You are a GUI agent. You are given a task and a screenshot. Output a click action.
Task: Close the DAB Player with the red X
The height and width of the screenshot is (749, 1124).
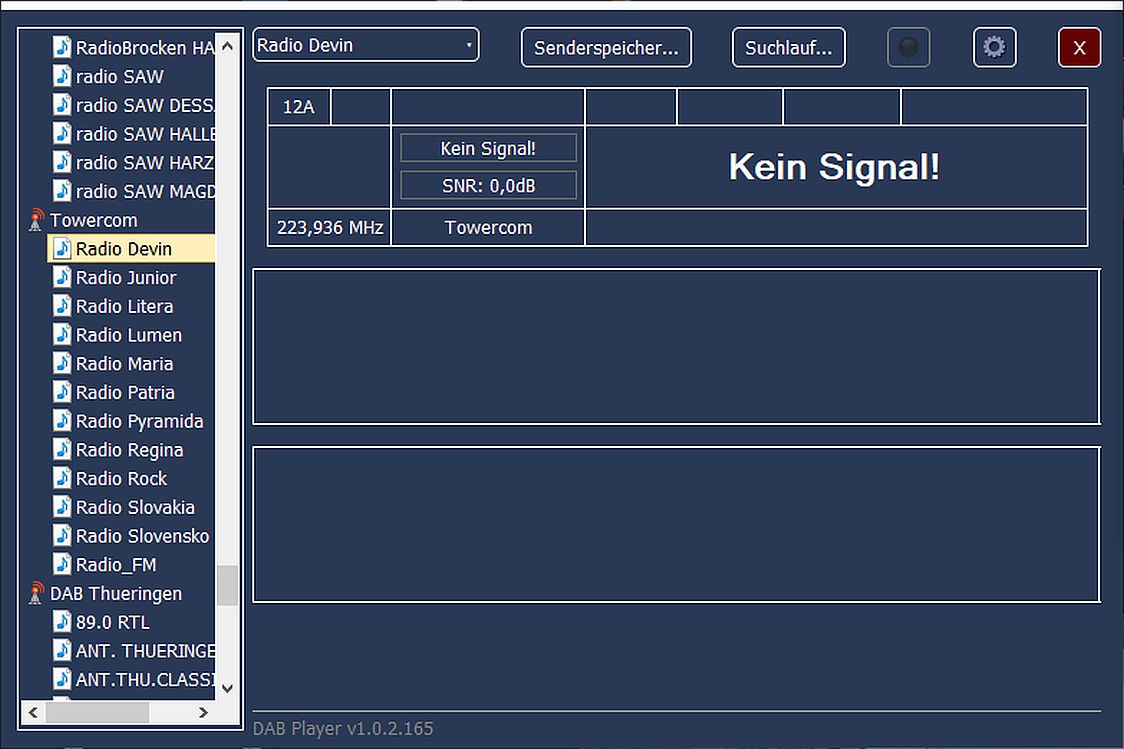pos(1079,47)
